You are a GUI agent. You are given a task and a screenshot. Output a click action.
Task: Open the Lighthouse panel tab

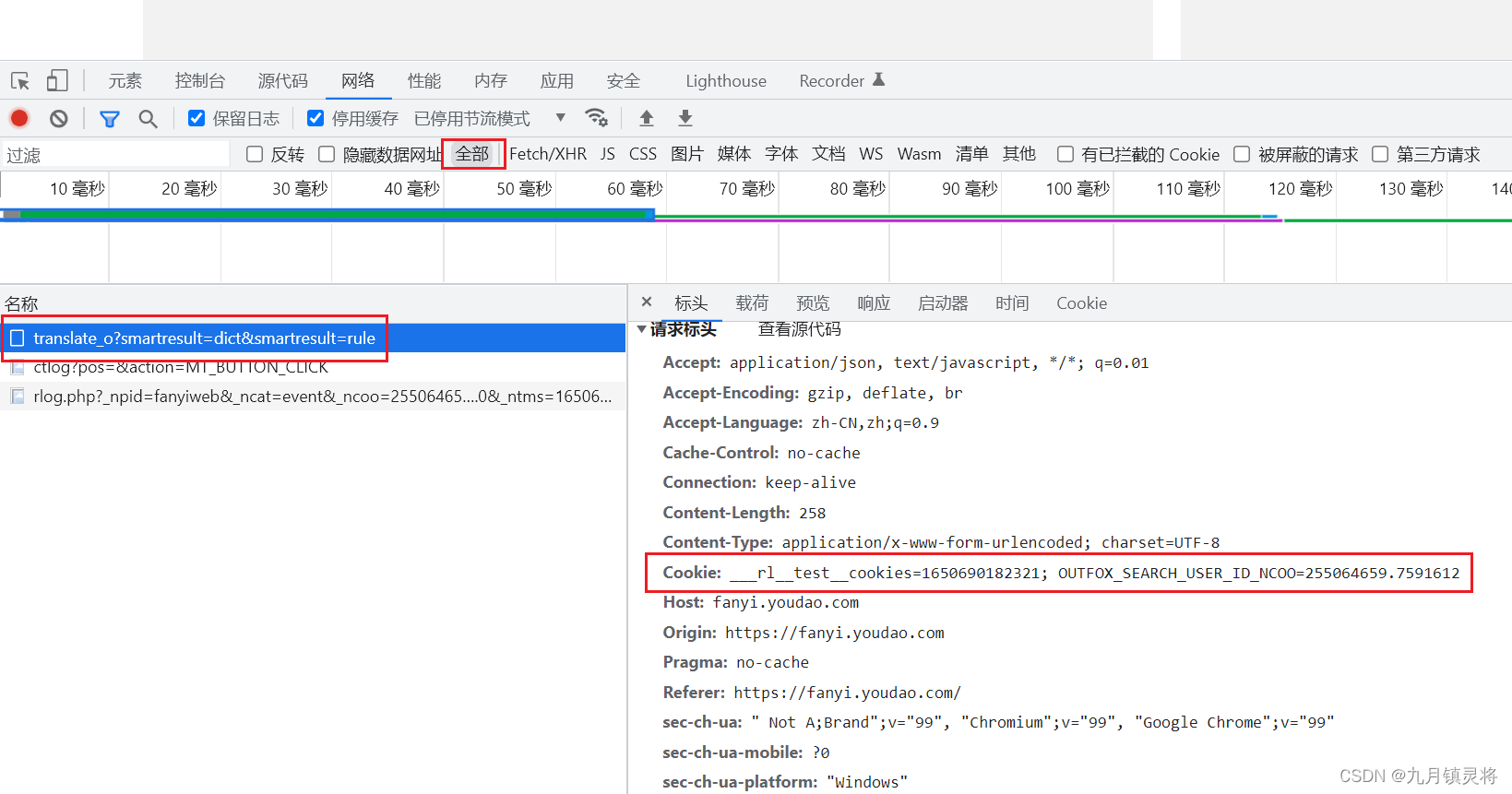click(726, 81)
